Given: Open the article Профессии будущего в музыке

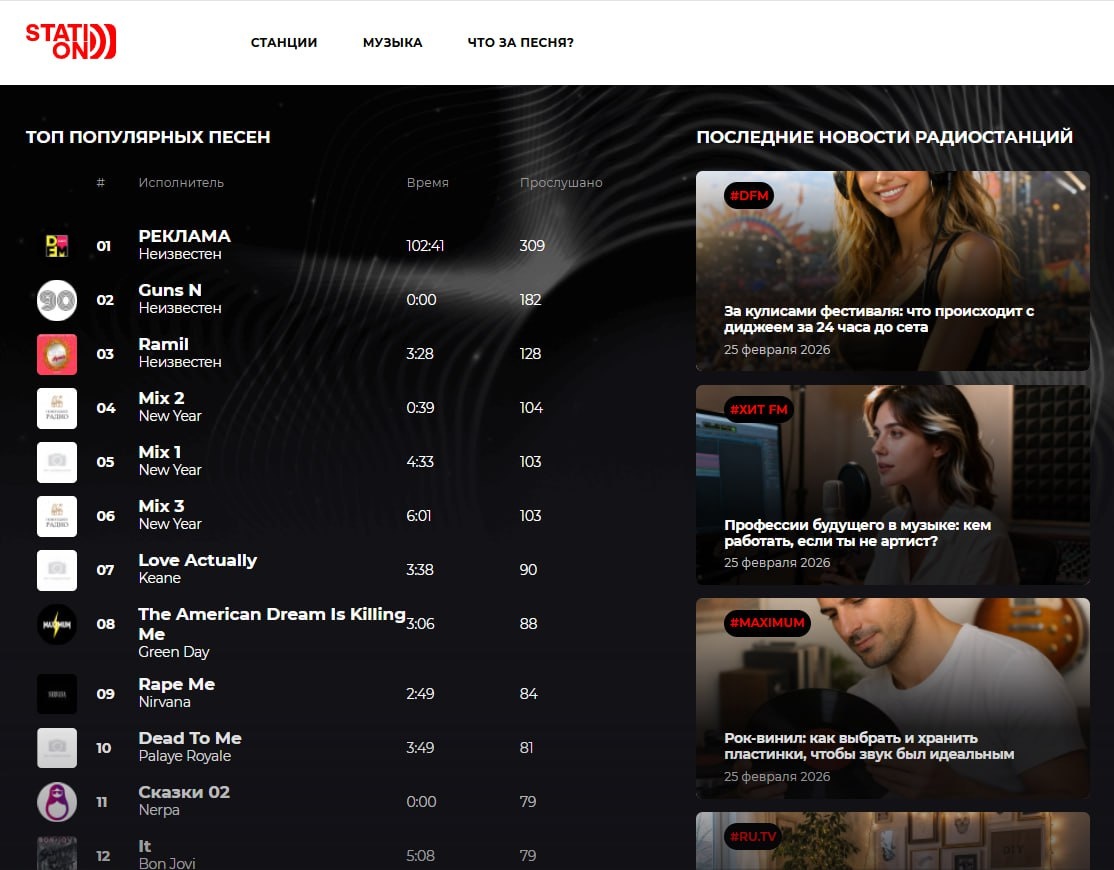Looking at the screenshot, I should click(858, 533).
